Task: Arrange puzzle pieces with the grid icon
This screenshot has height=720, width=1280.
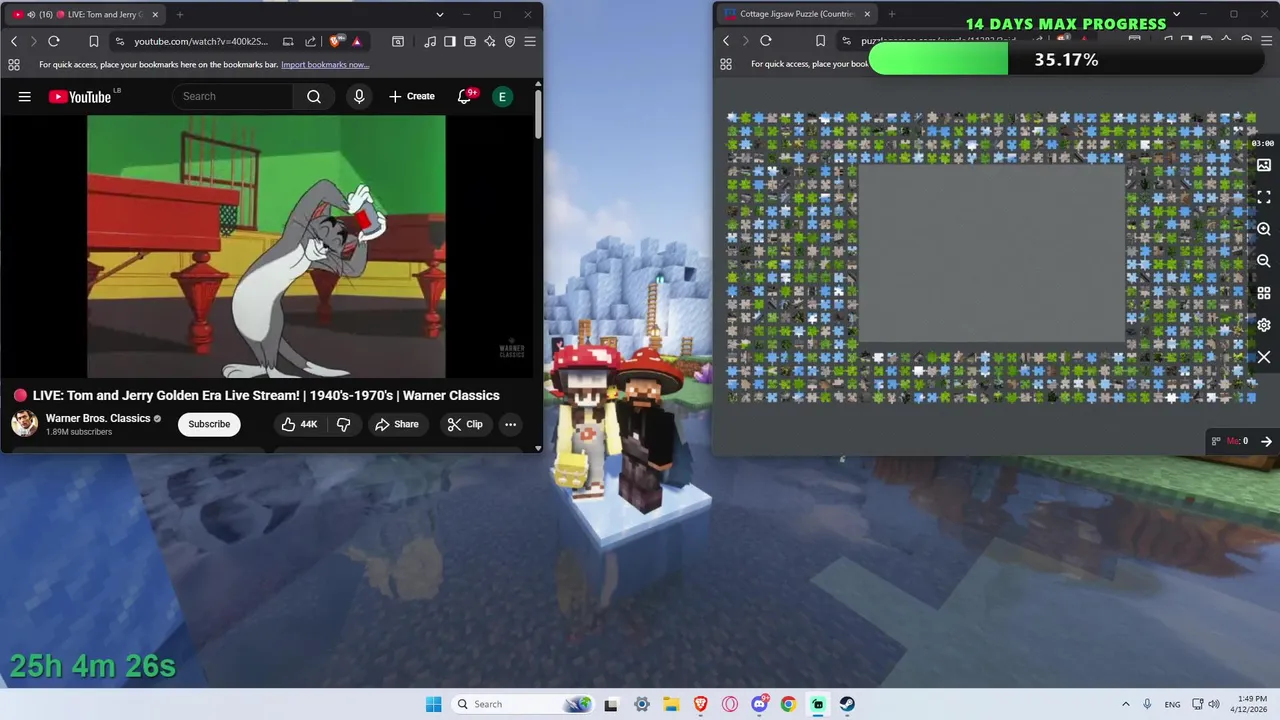Action: point(1264,293)
